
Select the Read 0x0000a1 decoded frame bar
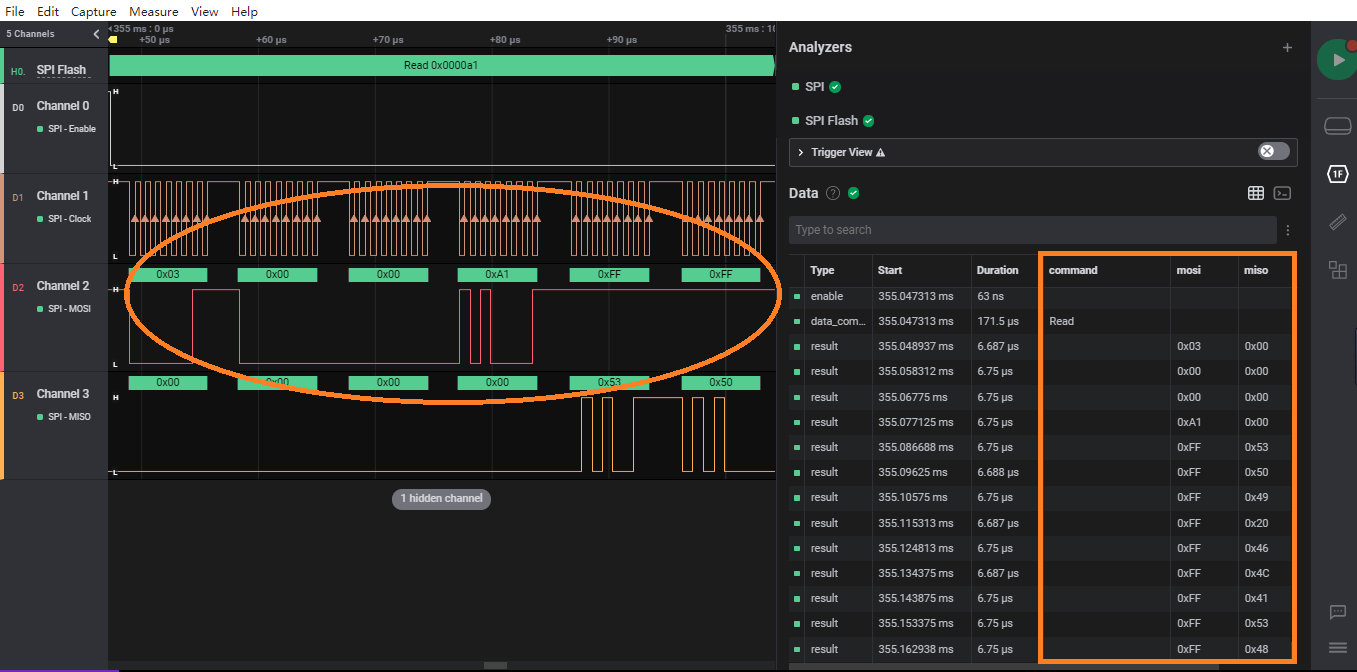[x=441, y=65]
